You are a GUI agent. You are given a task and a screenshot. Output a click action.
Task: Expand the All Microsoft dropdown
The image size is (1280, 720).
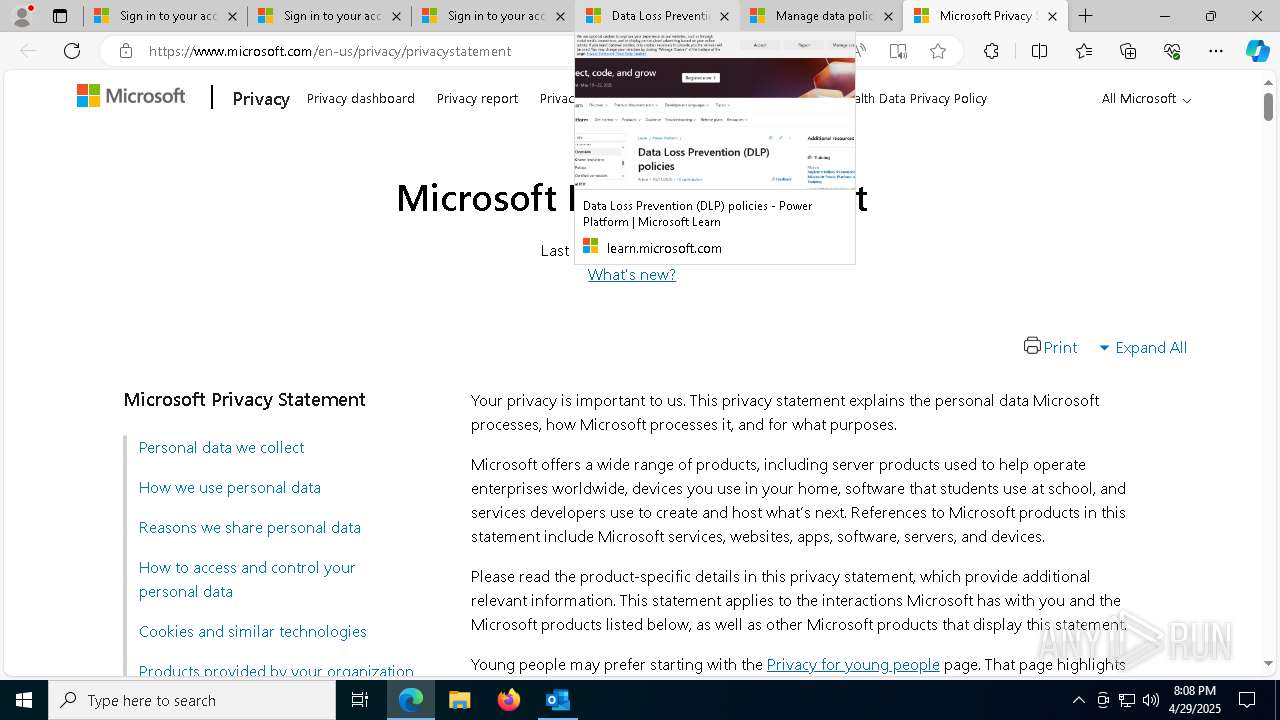(x=1146, y=98)
